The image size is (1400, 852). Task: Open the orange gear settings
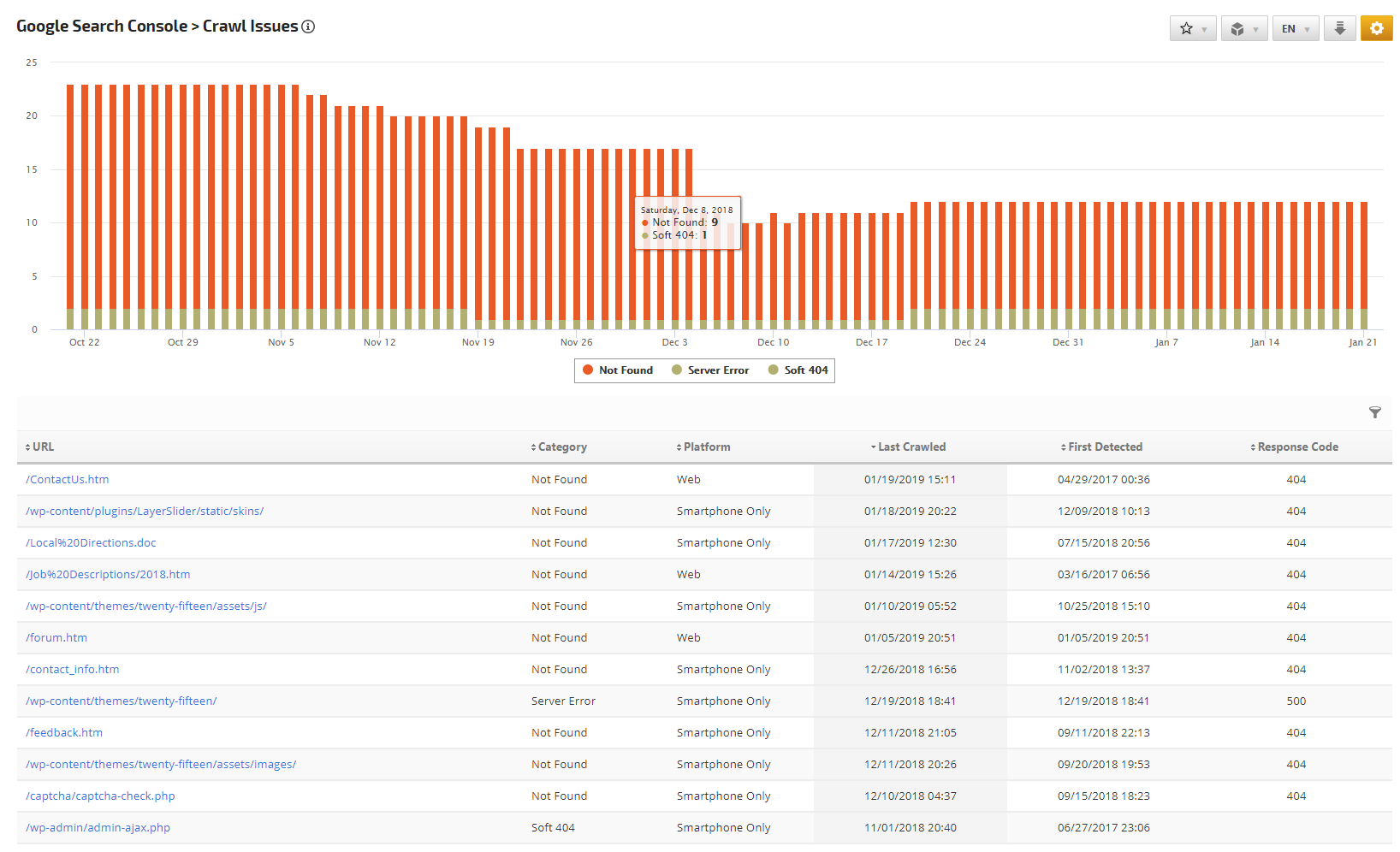pos(1376,29)
